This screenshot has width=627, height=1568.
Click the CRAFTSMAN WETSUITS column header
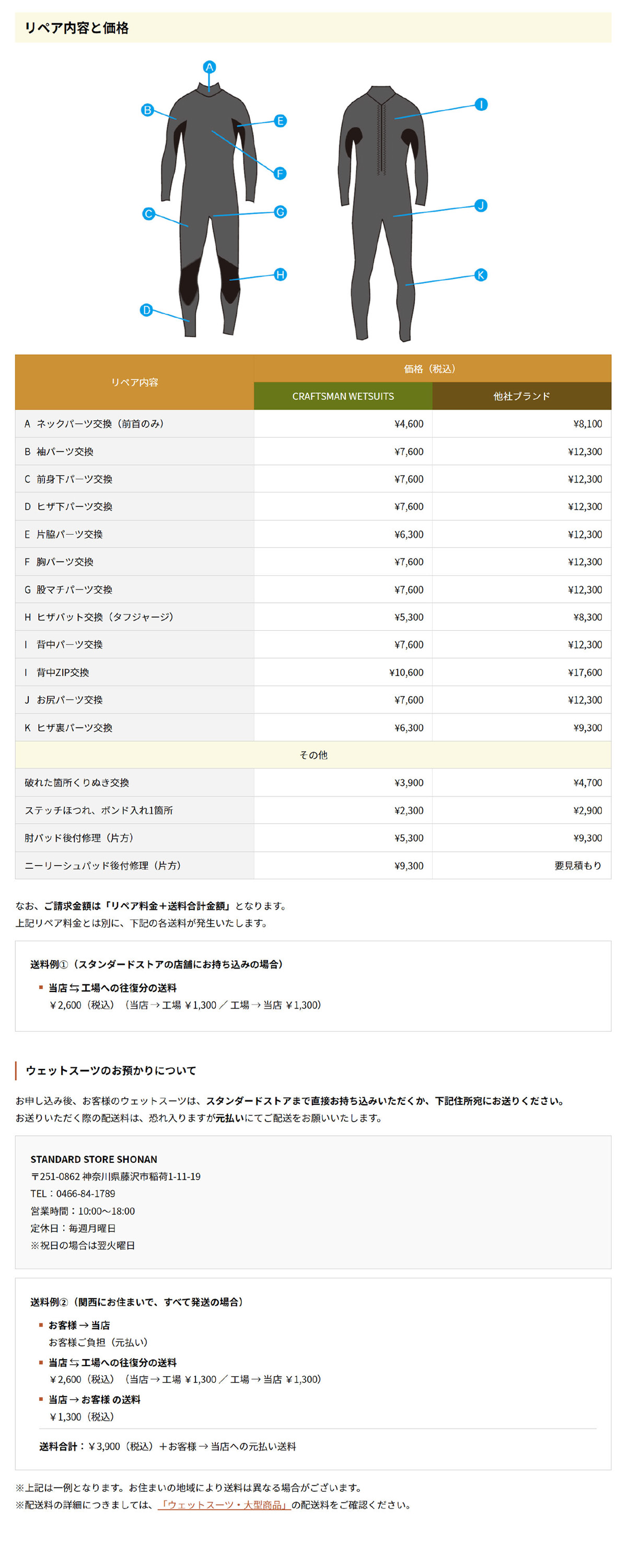click(x=343, y=396)
